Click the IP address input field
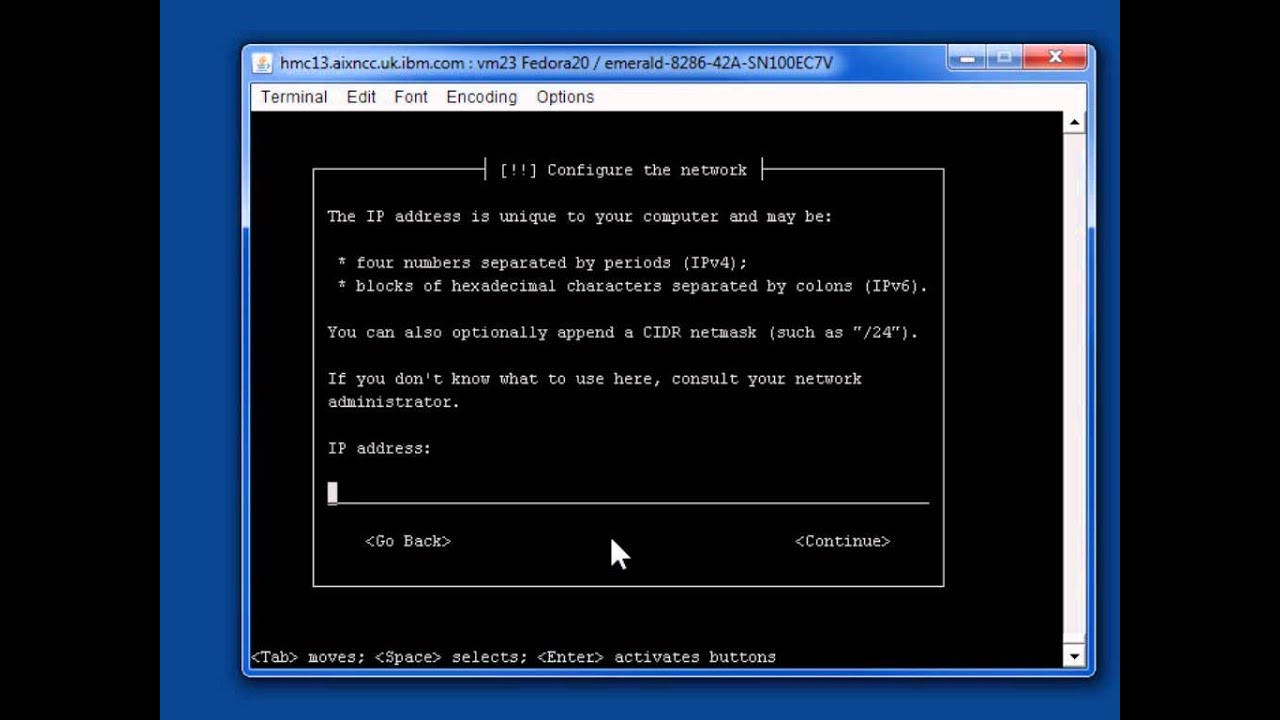 point(628,493)
